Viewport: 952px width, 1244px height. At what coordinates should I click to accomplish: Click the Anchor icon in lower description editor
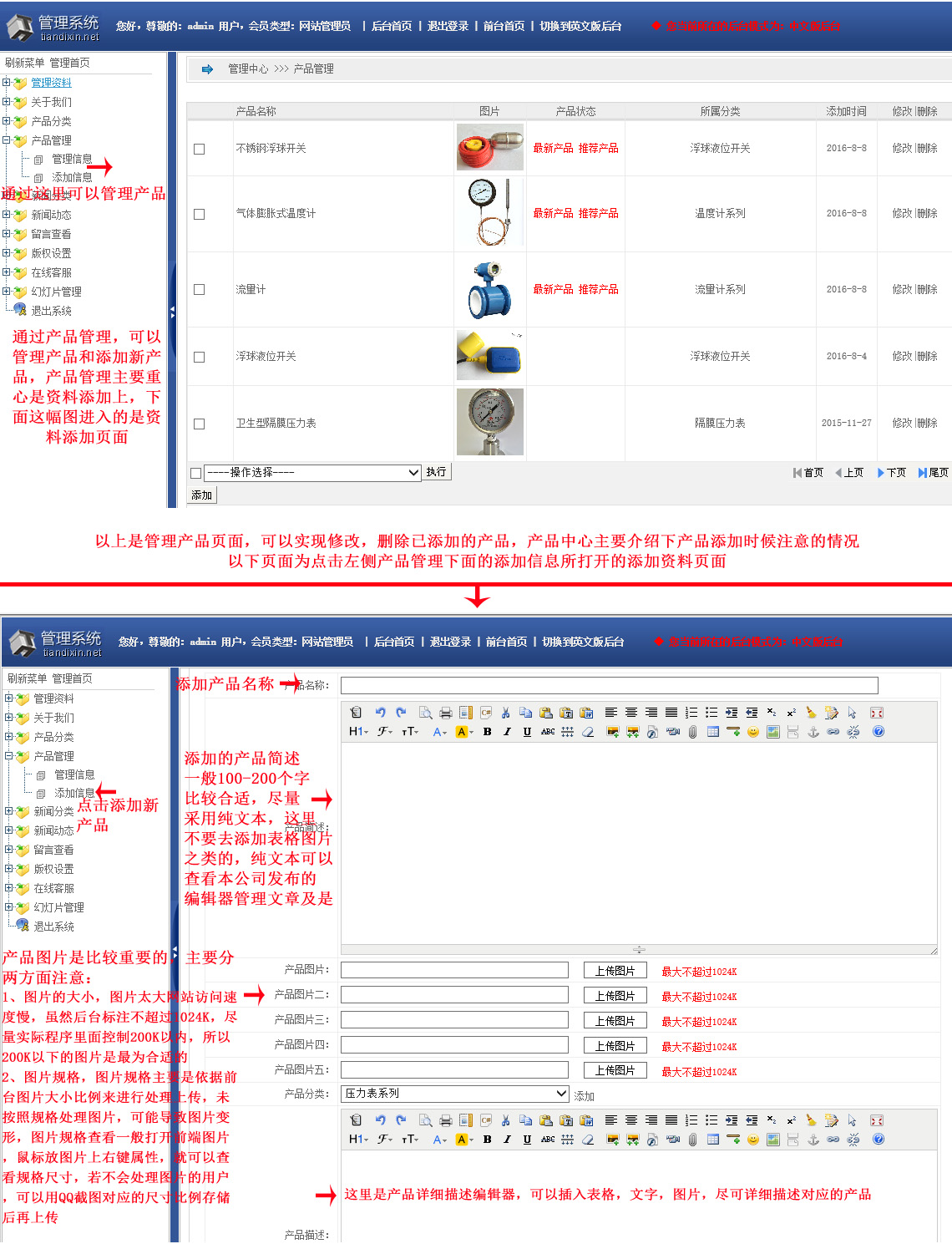[x=813, y=1140]
